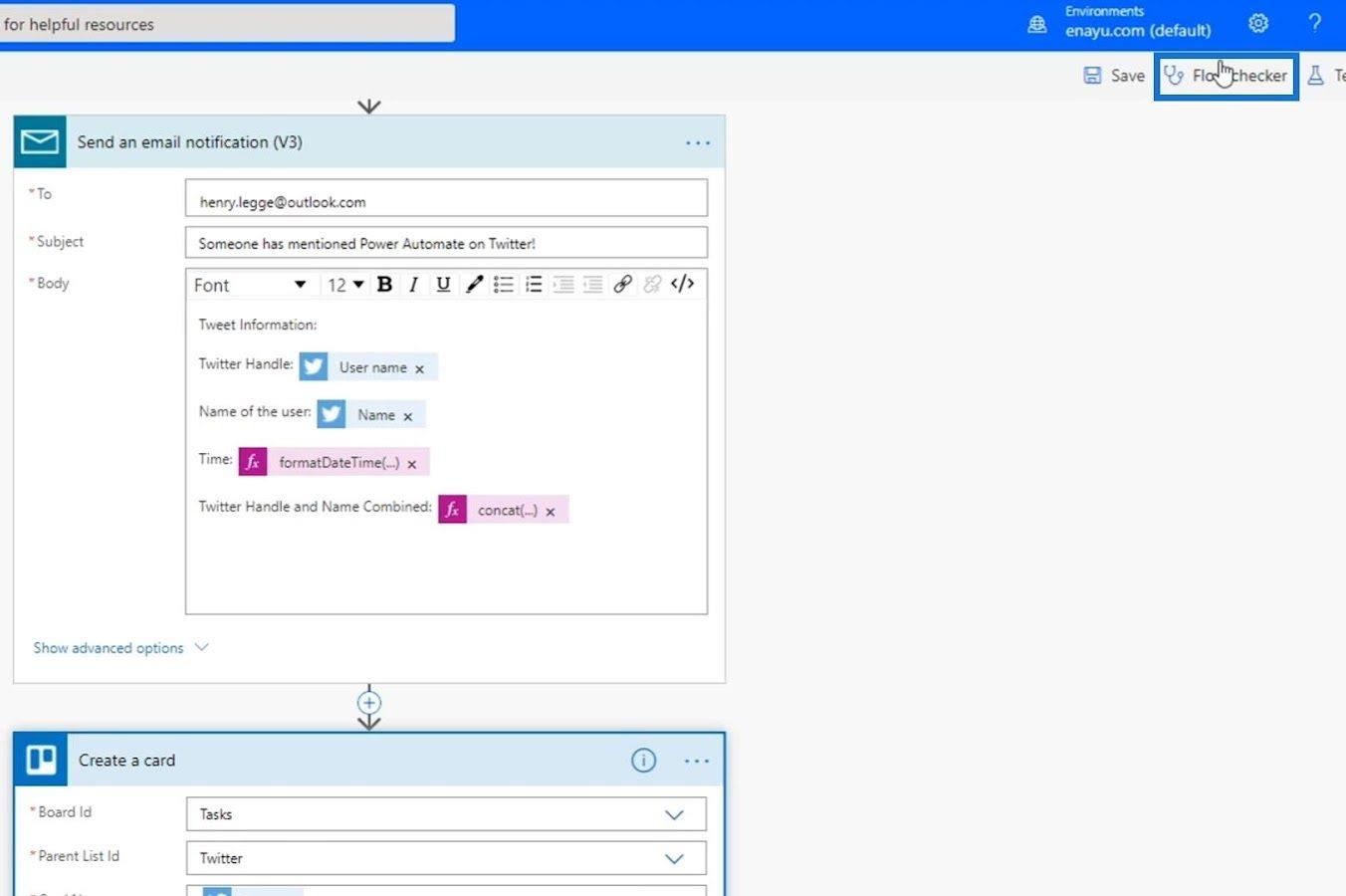Click the Tweet Information: text line

[x=258, y=325]
